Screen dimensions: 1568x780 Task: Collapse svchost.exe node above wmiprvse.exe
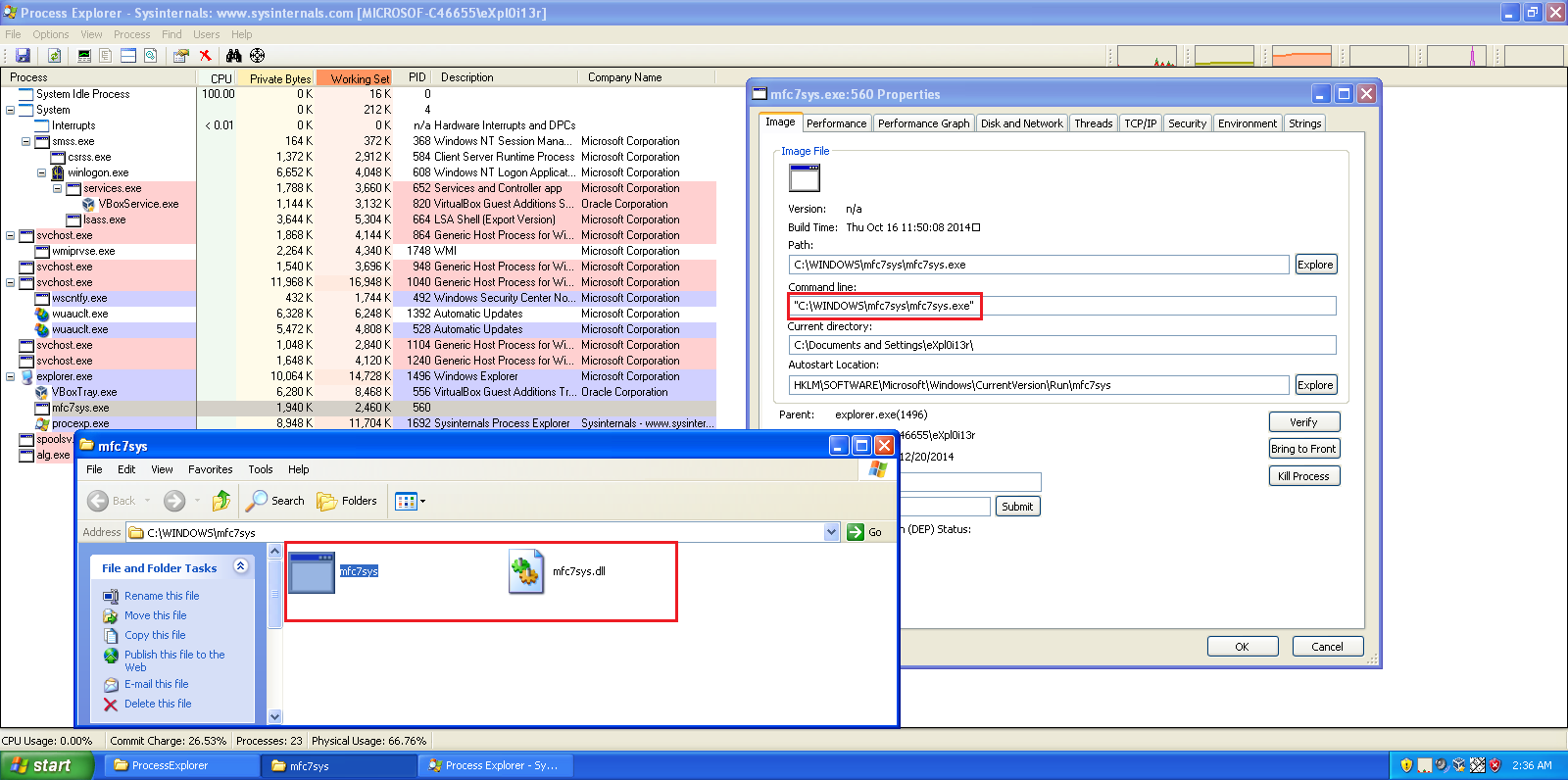(x=11, y=235)
